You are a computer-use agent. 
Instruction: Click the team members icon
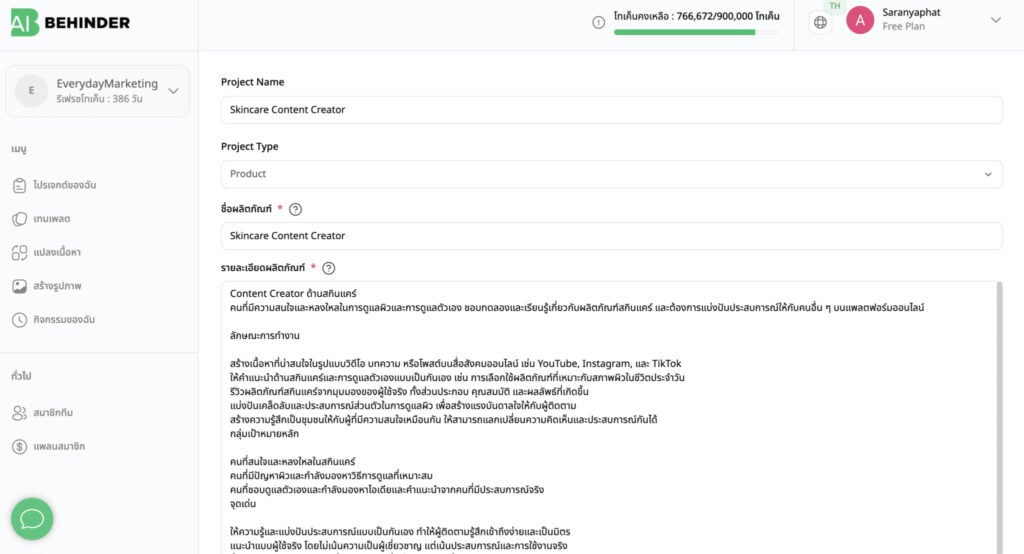click(x=20, y=413)
